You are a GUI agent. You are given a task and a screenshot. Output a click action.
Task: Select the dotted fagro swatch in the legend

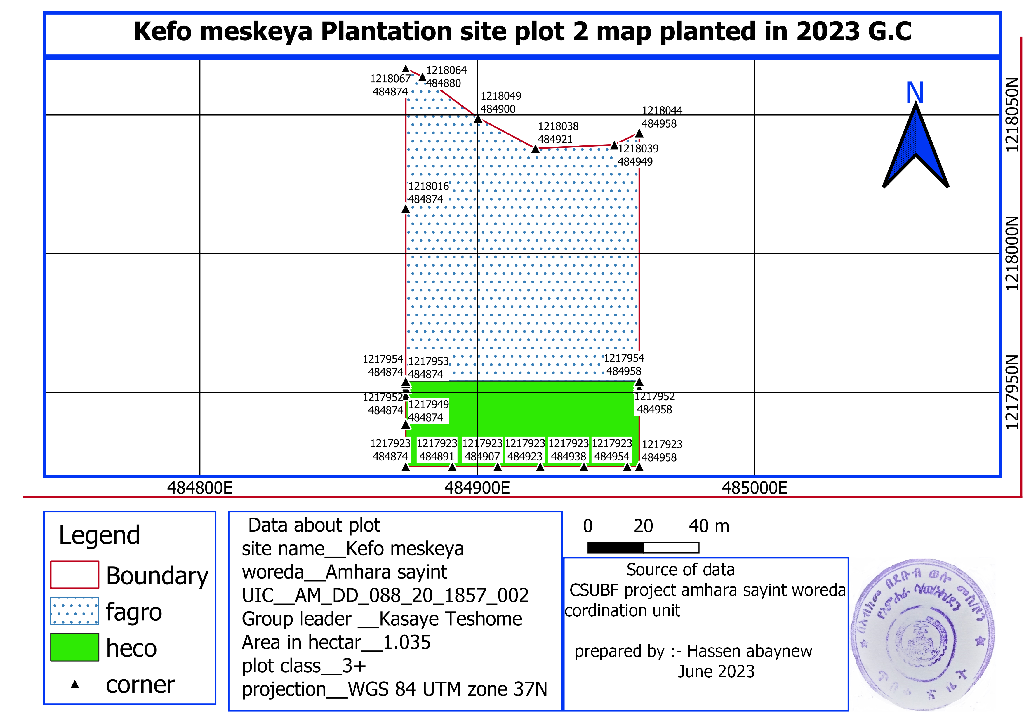coord(75,611)
